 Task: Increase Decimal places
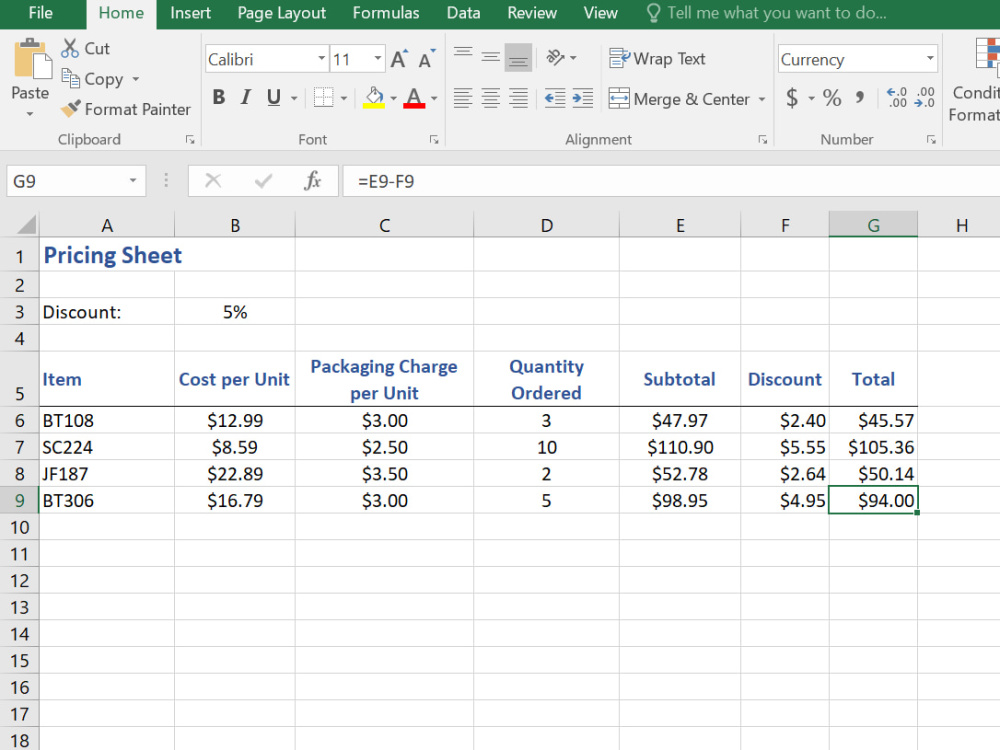pyautogui.click(x=897, y=98)
